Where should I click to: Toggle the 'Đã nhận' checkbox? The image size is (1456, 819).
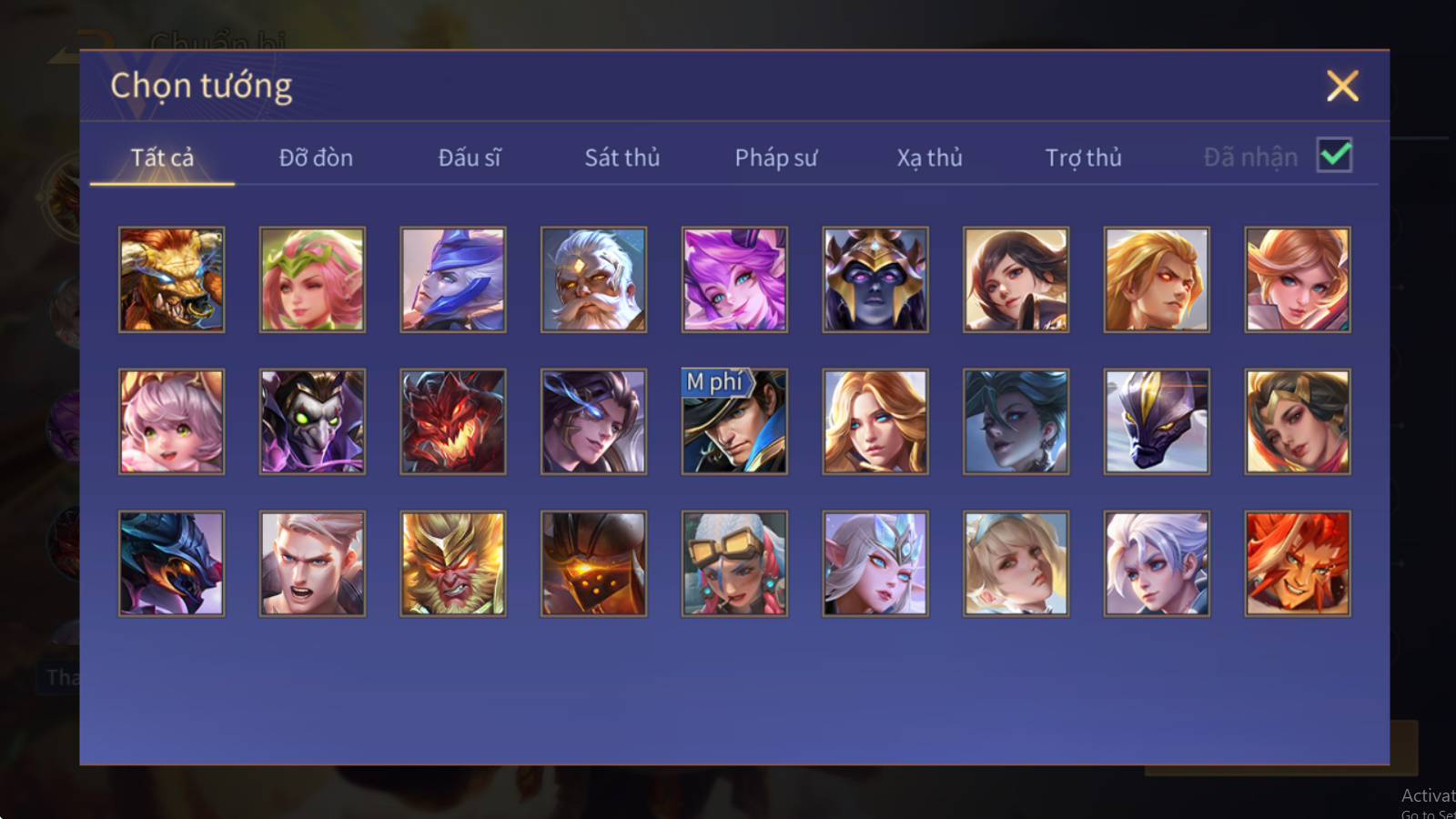1335,156
